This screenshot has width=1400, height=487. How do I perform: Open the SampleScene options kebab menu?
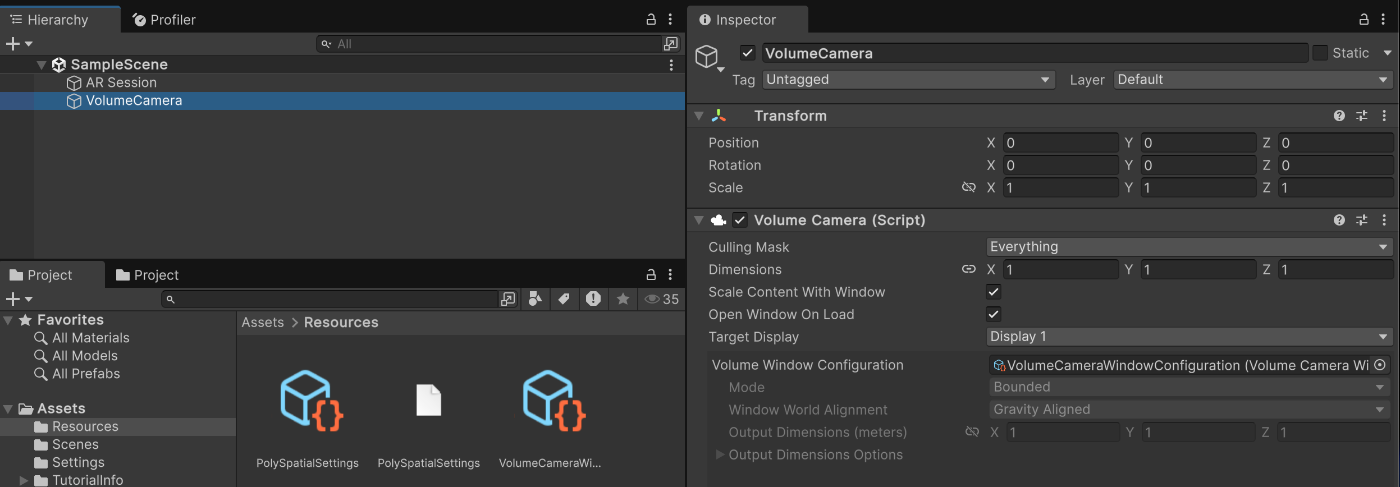(671, 65)
